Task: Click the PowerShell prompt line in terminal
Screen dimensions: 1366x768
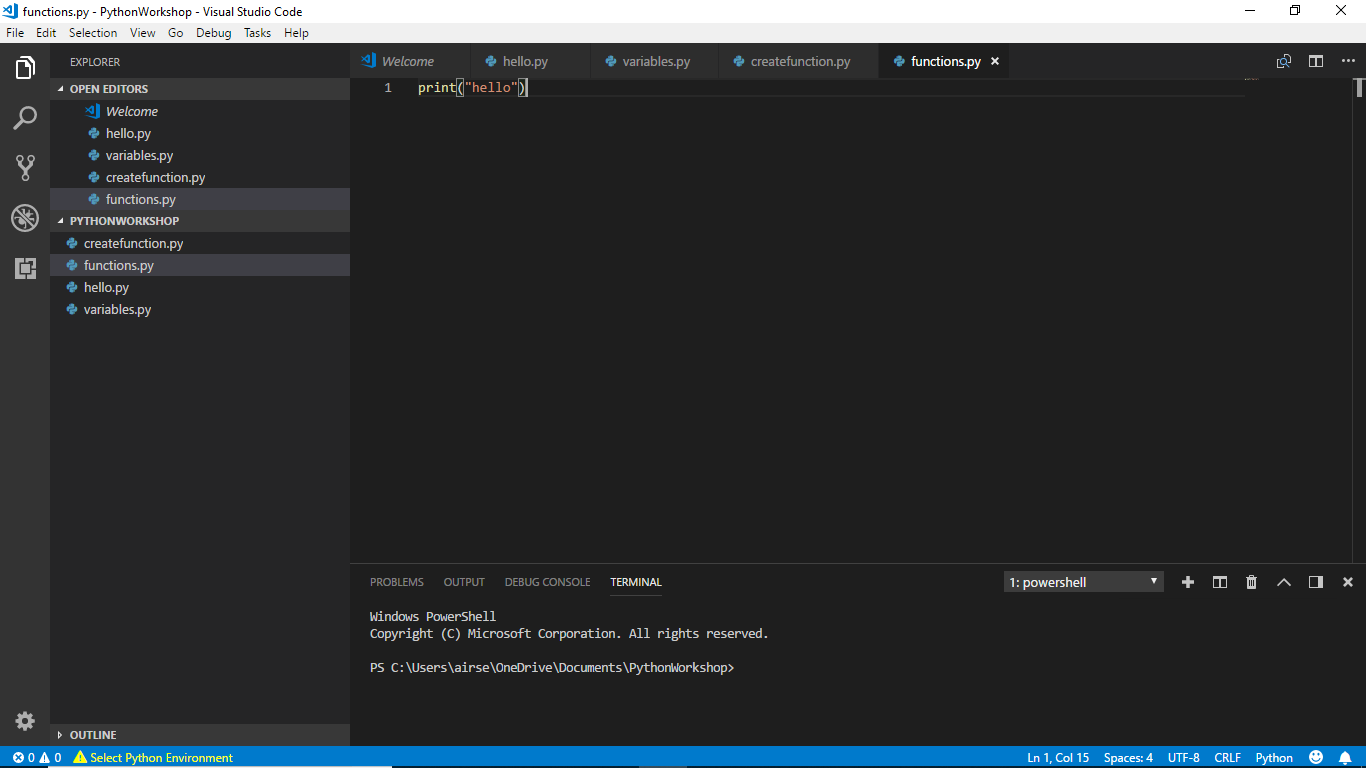Action: [x=552, y=667]
